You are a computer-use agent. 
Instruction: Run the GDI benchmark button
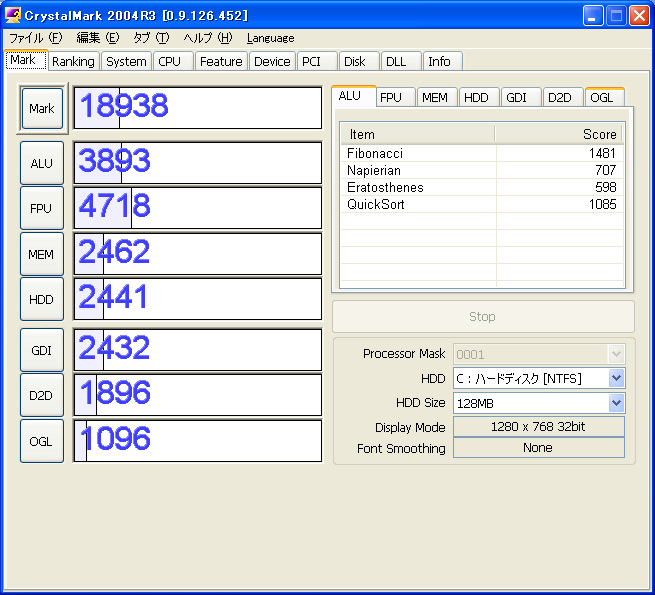pos(42,350)
